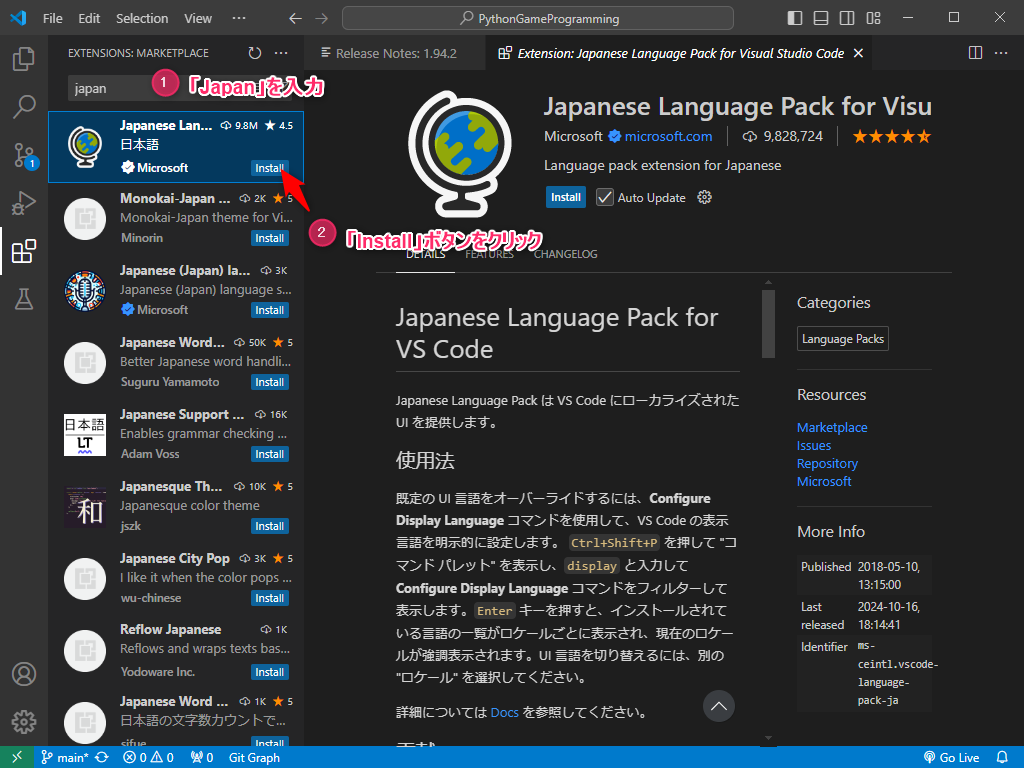Expand the title bar overflow menu

click(x=238, y=18)
